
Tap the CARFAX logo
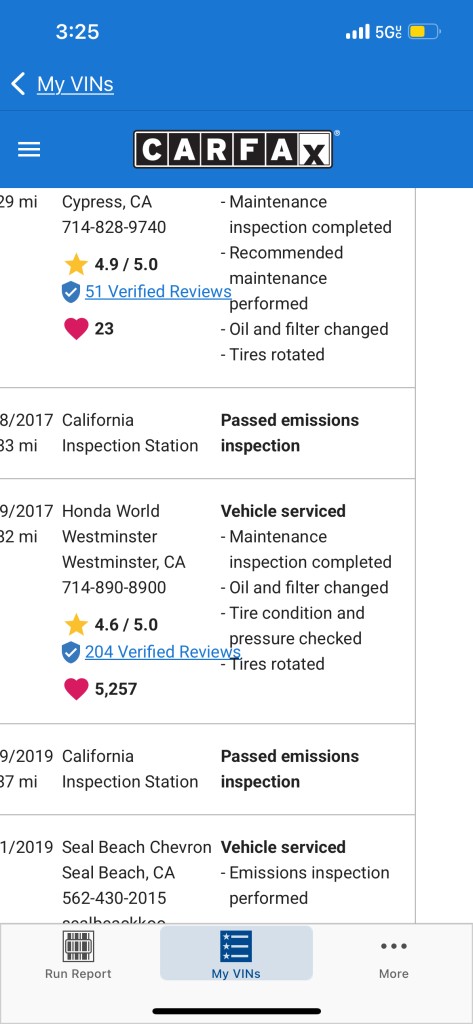click(x=233, y=150)
